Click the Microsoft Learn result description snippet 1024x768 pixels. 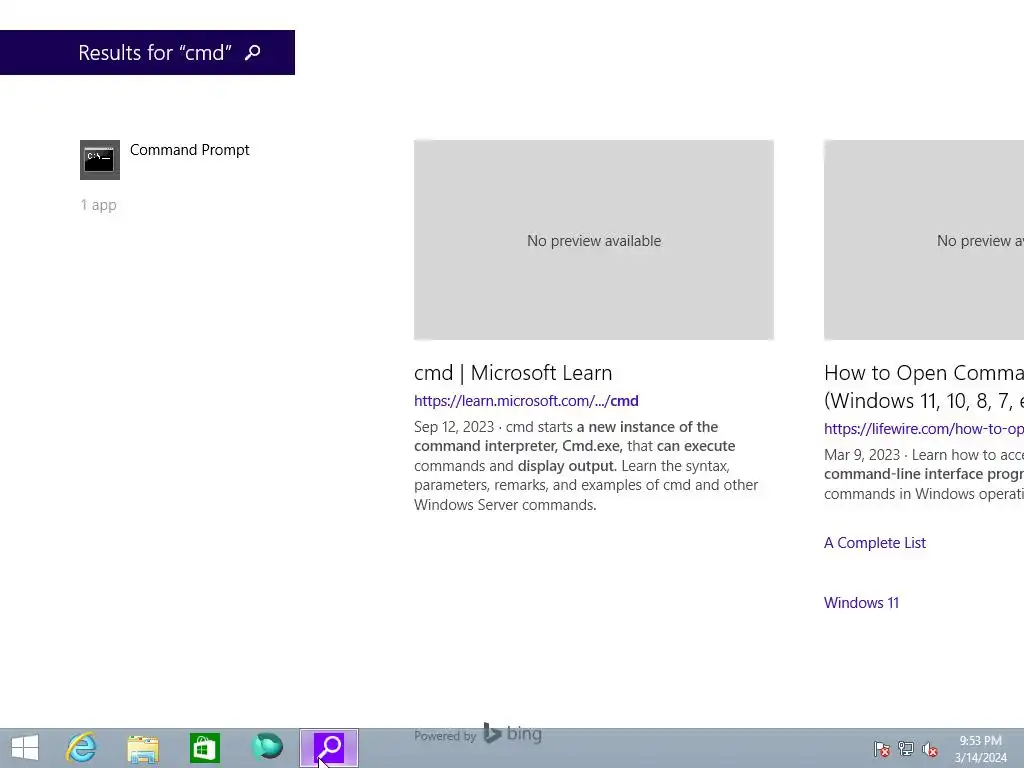pyautogui.click(x=586, y=466)
